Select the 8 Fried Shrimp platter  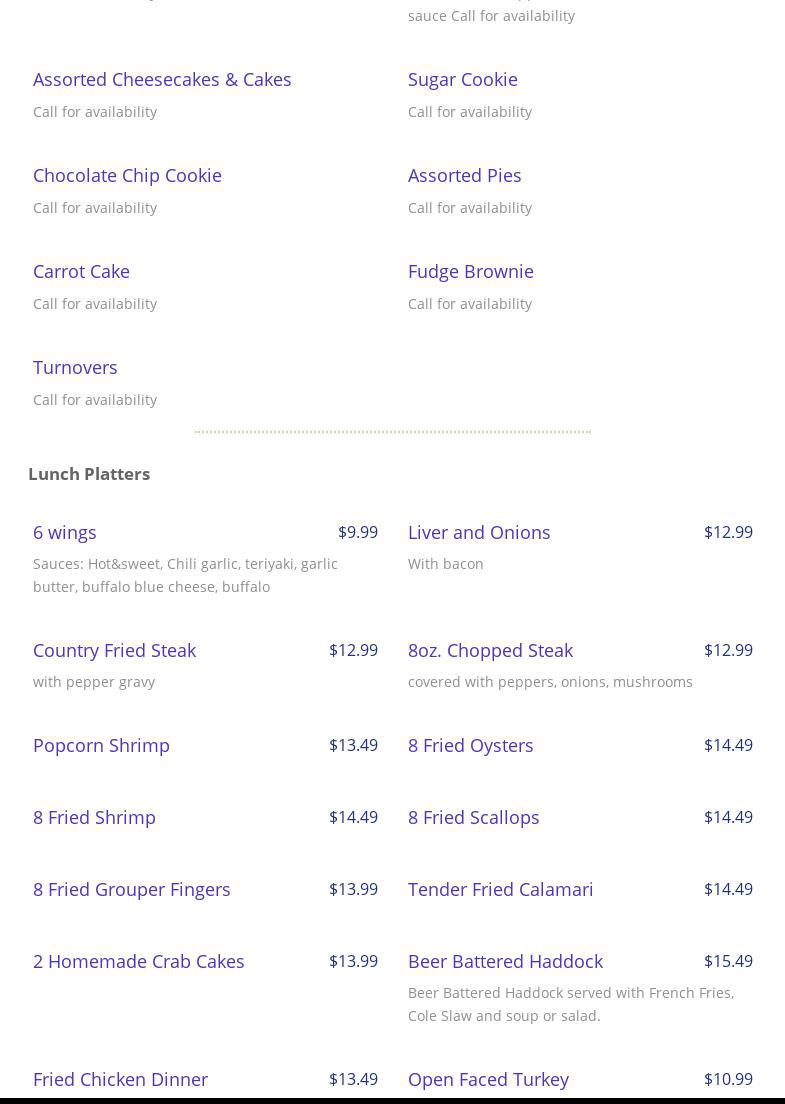click(x=94, y=817)
